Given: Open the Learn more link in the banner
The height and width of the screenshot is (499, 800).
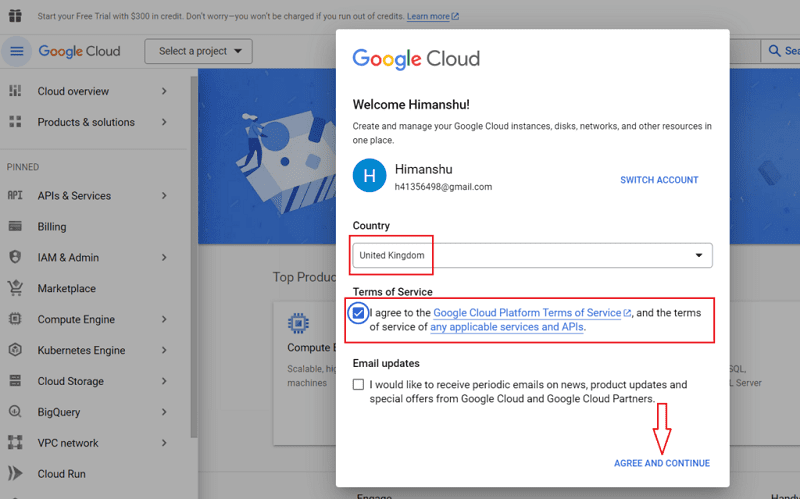Looking at the screenshot, I should pos(428,16).
